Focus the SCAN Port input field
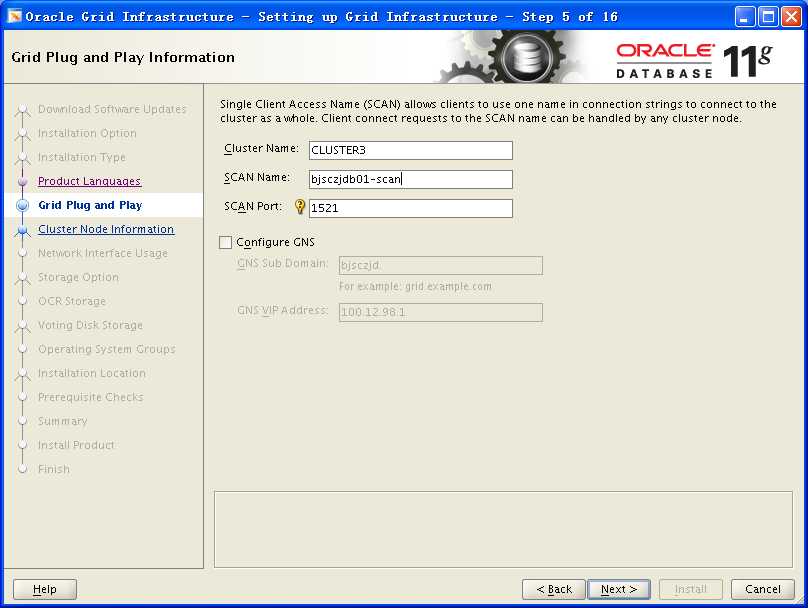 411,208
